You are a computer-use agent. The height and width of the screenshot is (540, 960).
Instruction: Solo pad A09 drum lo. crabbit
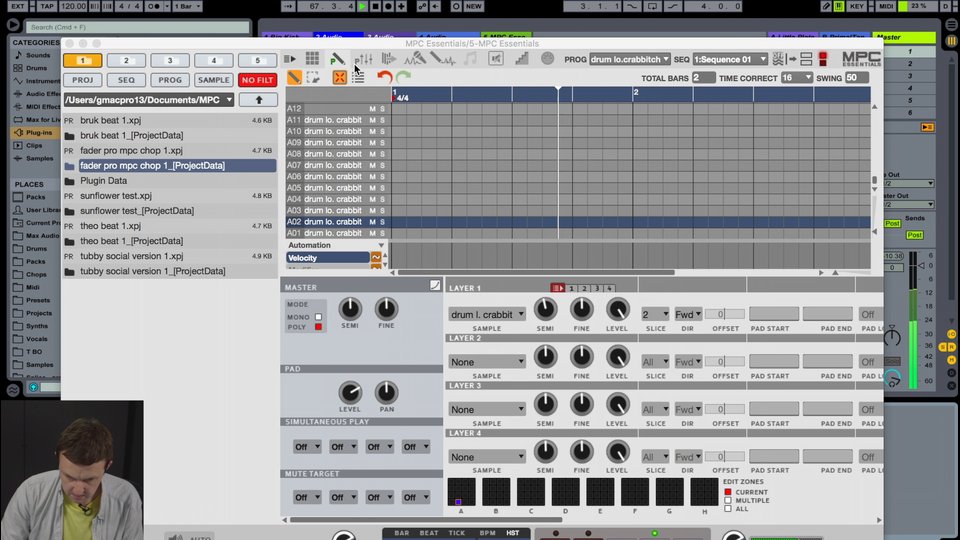(x=383, y=143)
